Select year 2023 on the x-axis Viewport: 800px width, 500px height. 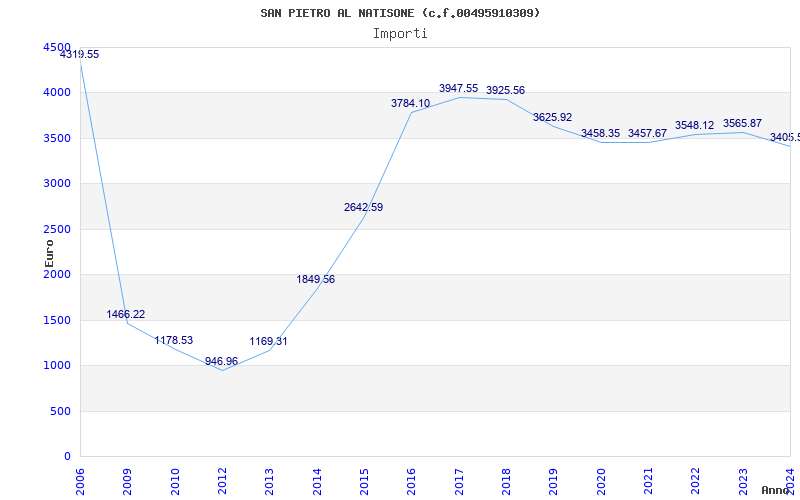pyautogui.click(x=743, y=482)
